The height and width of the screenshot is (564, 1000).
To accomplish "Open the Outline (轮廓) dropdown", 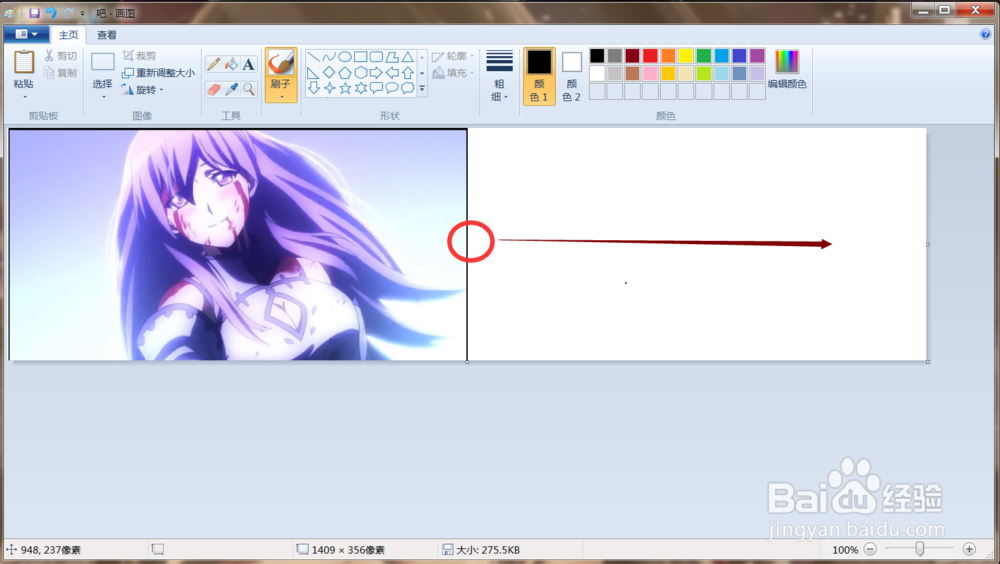I will pos(453,56).
